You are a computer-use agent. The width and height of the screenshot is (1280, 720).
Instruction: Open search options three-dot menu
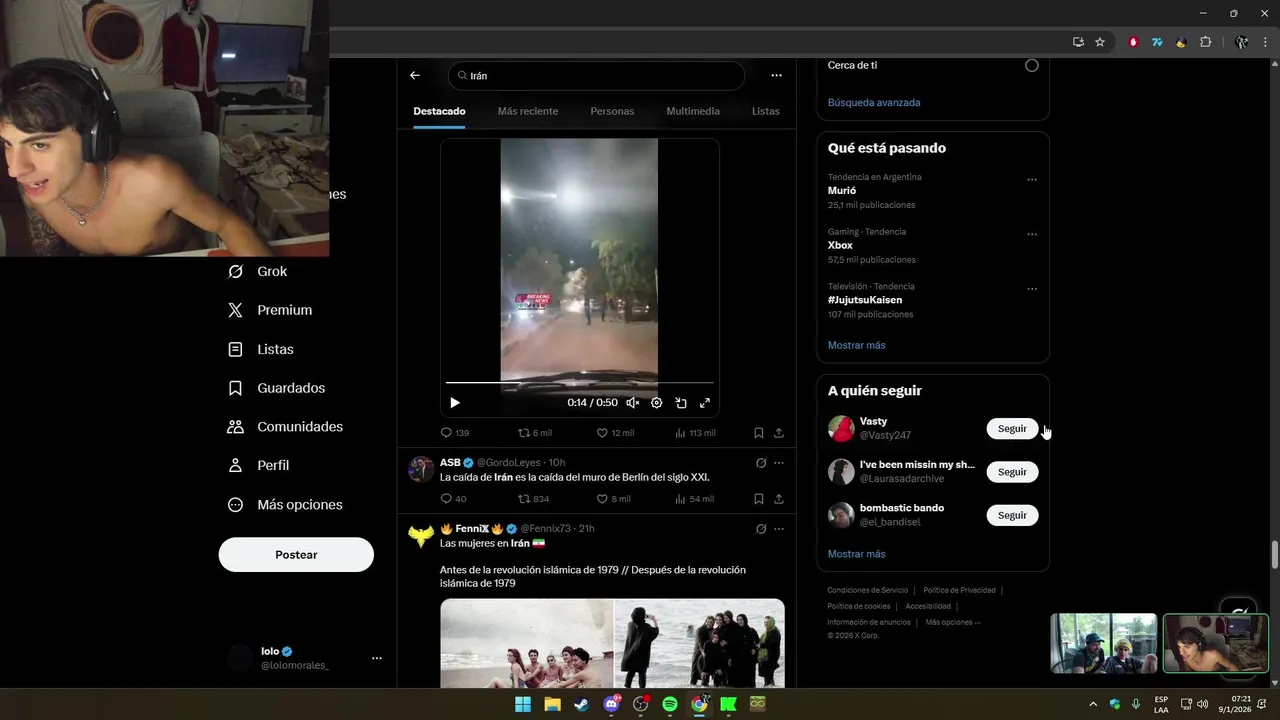click(x=776, y=75)
